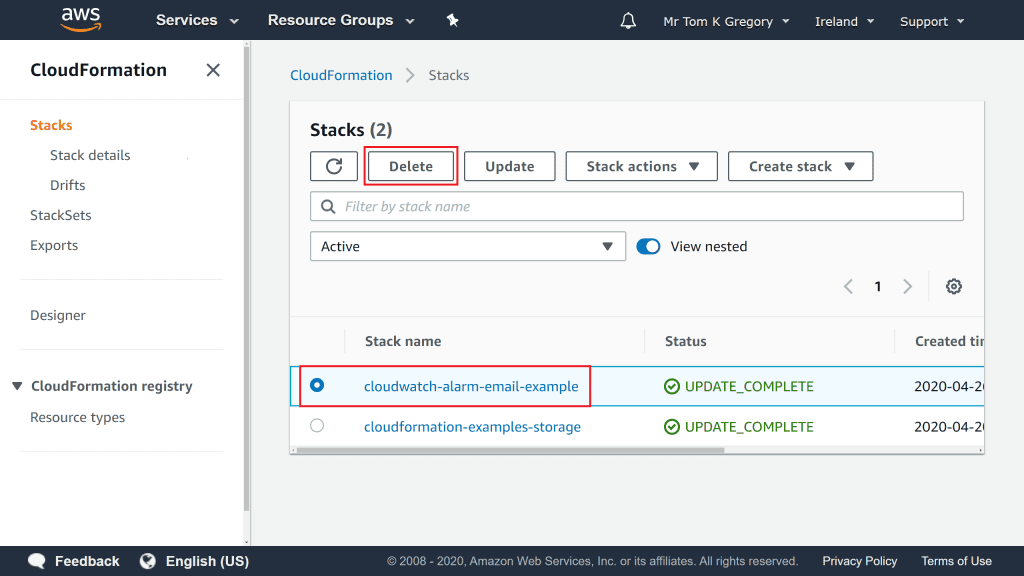The height and width of the screenshot is (576, 1024).
Task: Click the Delete button
Action: (x=411, y=166)
